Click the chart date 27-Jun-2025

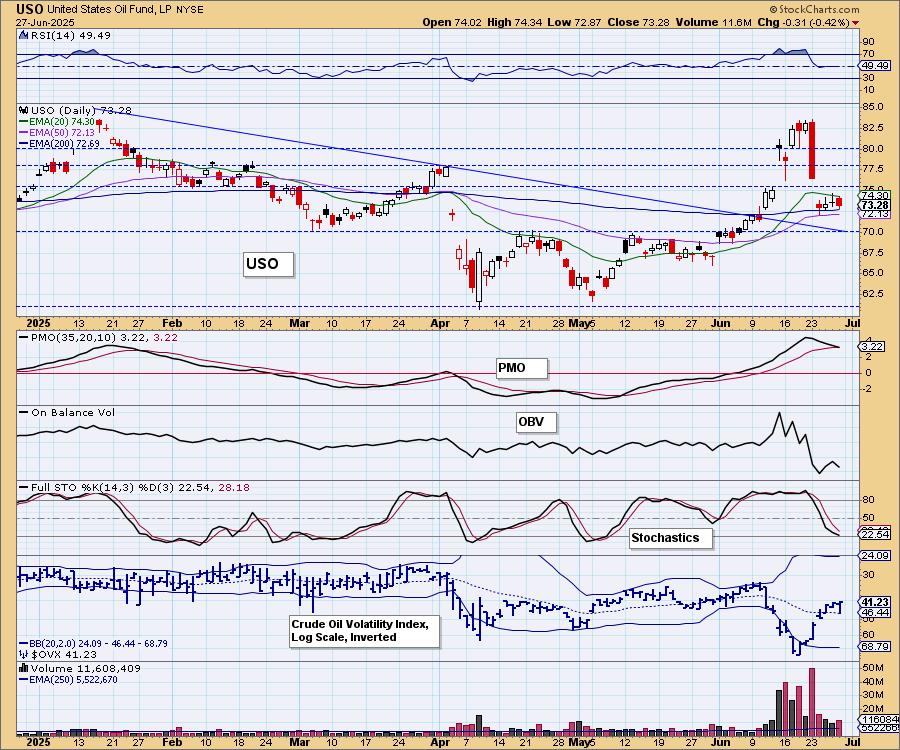tap(45, 23)
